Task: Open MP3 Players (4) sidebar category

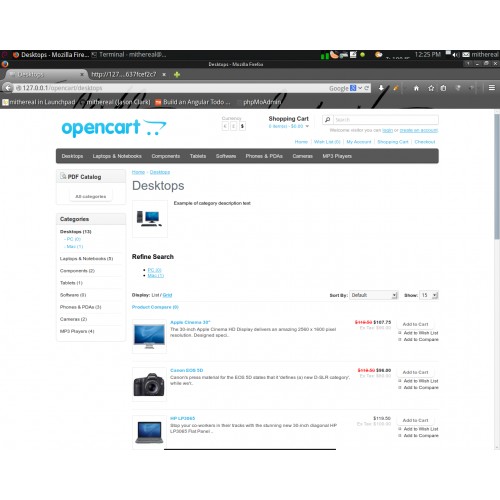Action: click(x=77, y=331)
